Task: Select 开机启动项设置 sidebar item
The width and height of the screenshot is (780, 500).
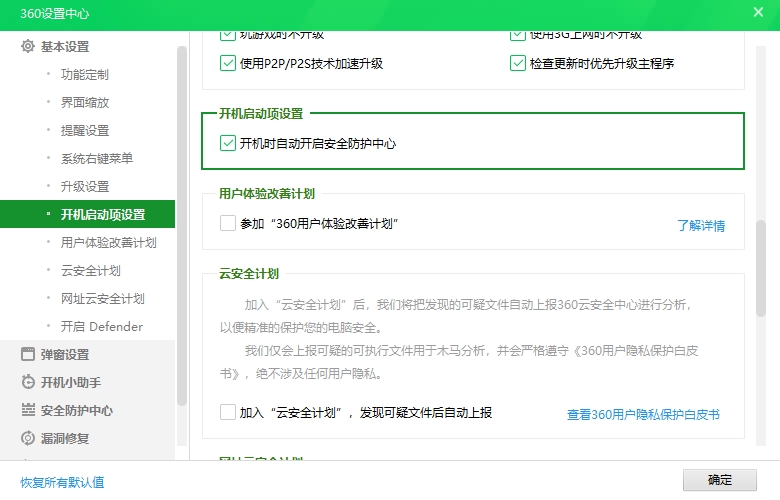Action: (88, 214)
